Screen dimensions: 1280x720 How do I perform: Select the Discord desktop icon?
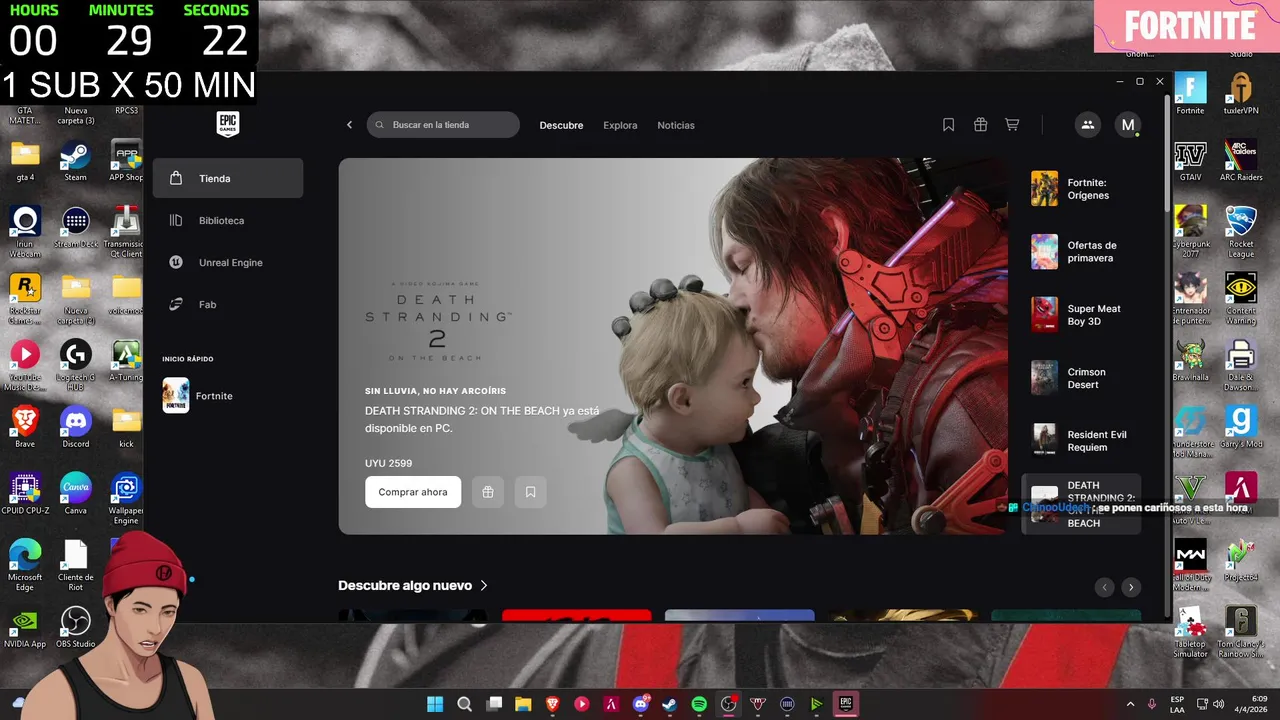coord(75,427)
